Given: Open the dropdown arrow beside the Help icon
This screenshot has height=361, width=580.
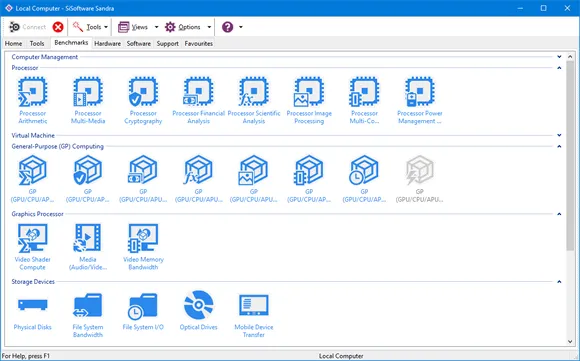Looking at the screenshot, I should click(241, 27).
